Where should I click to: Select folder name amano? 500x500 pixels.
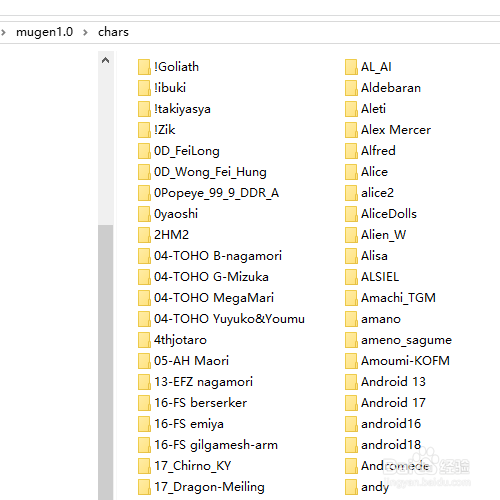pos(381,319)
